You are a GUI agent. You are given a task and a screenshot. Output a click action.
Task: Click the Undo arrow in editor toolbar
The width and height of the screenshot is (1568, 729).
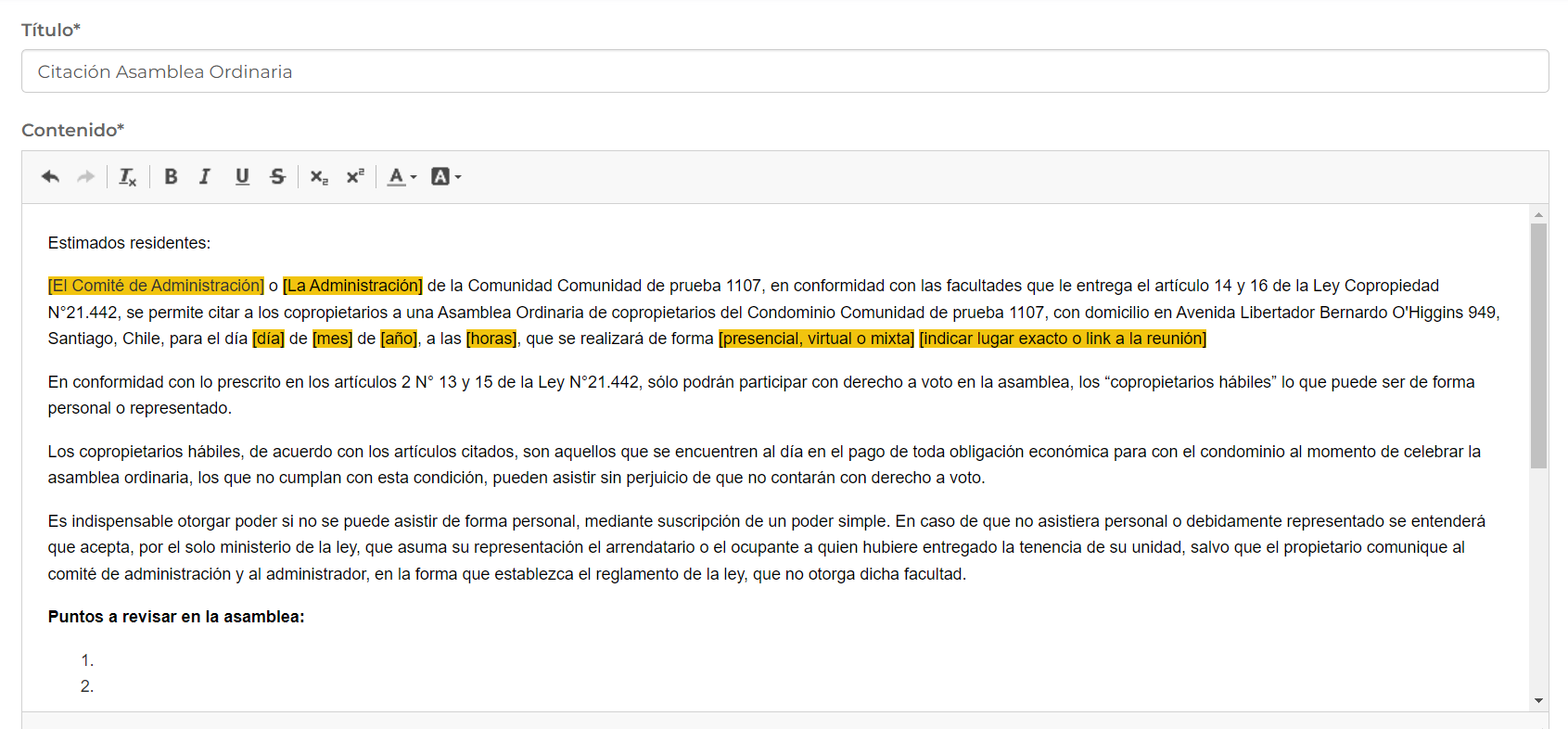pos(50,176)
